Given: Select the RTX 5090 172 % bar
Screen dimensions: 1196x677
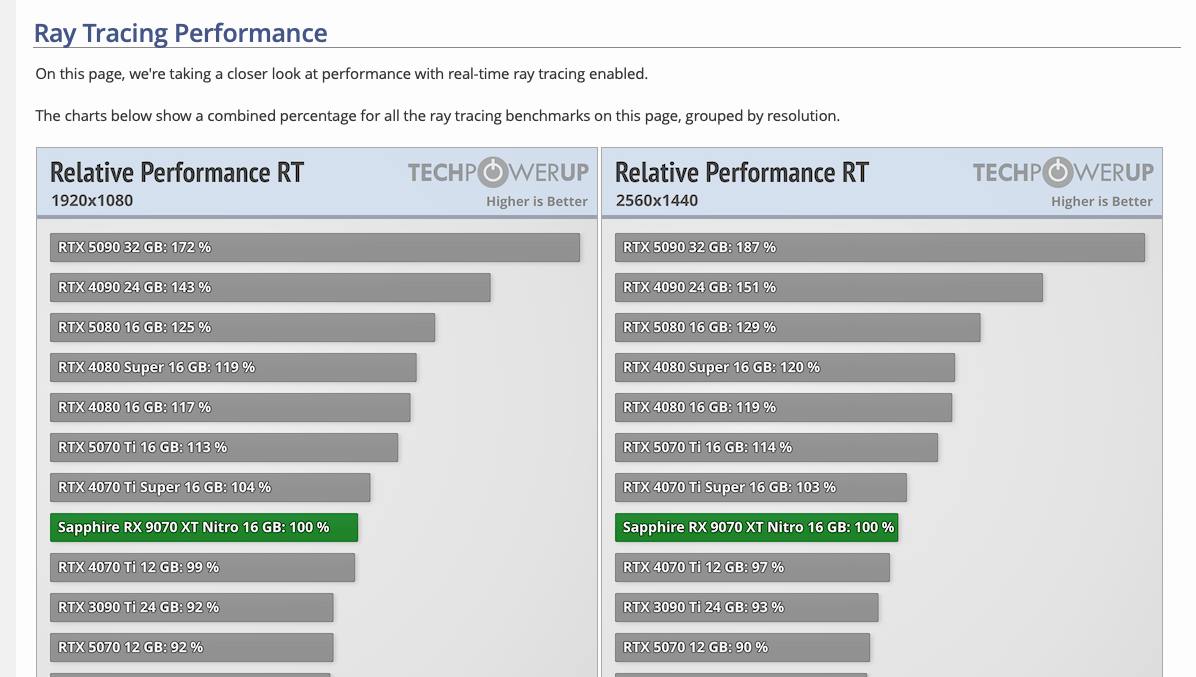Looking at the screenshot, I should coord(314,248).
